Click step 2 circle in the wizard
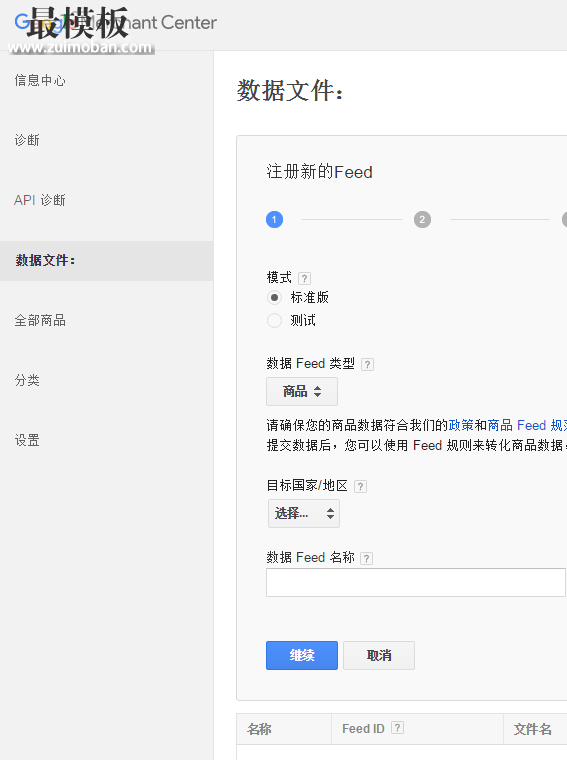This screenshot has width=567, height=760. click(x=422, y=220)
